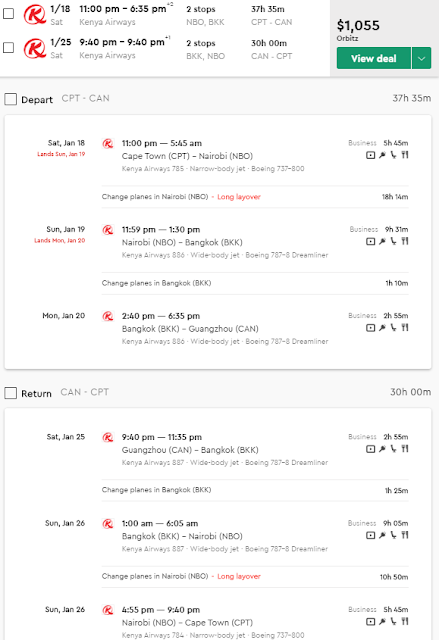Click Kenya Airways logo beside Nairobi–Bangkok segment
This screenshot has height=640, width=439.
click(x=108, y=230)
